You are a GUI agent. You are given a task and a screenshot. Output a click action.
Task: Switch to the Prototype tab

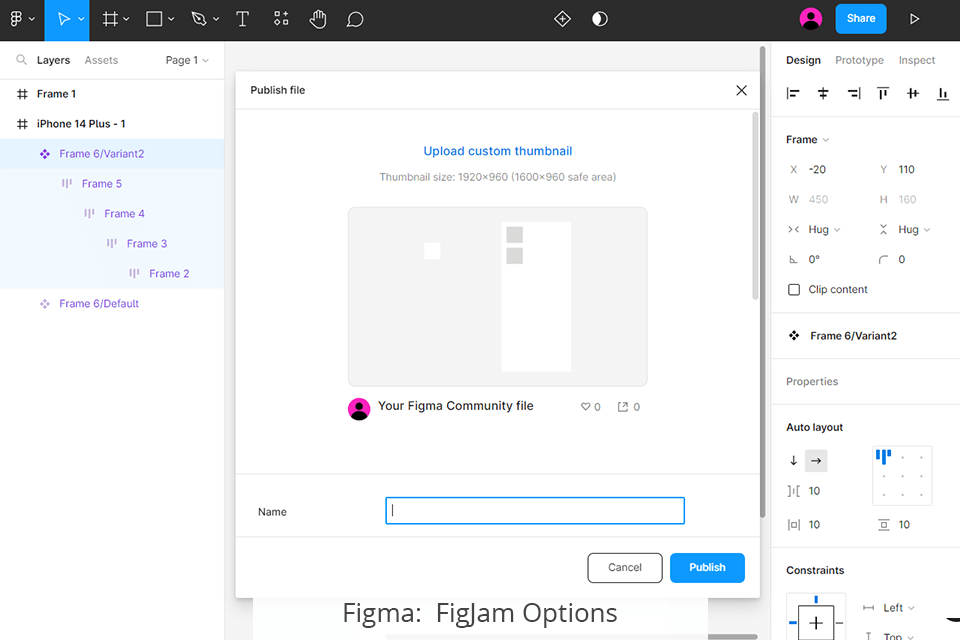point(859,60)
